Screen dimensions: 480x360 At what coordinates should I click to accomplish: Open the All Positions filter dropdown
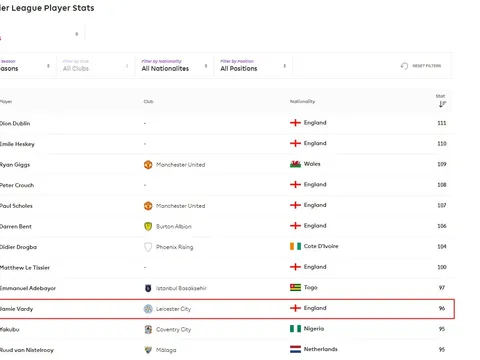tap(253, 66)
